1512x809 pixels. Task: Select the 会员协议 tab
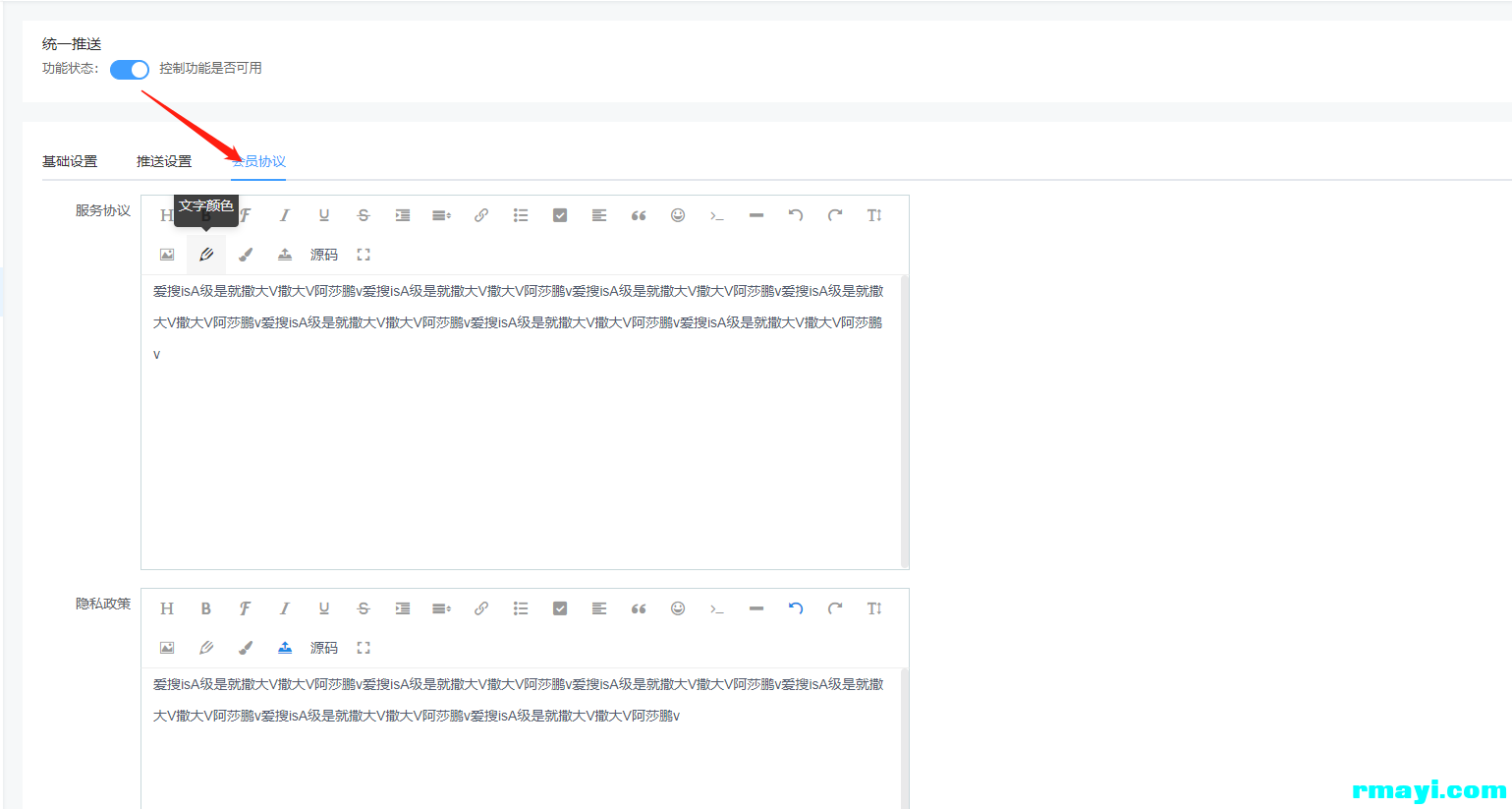tap(259, 161)
